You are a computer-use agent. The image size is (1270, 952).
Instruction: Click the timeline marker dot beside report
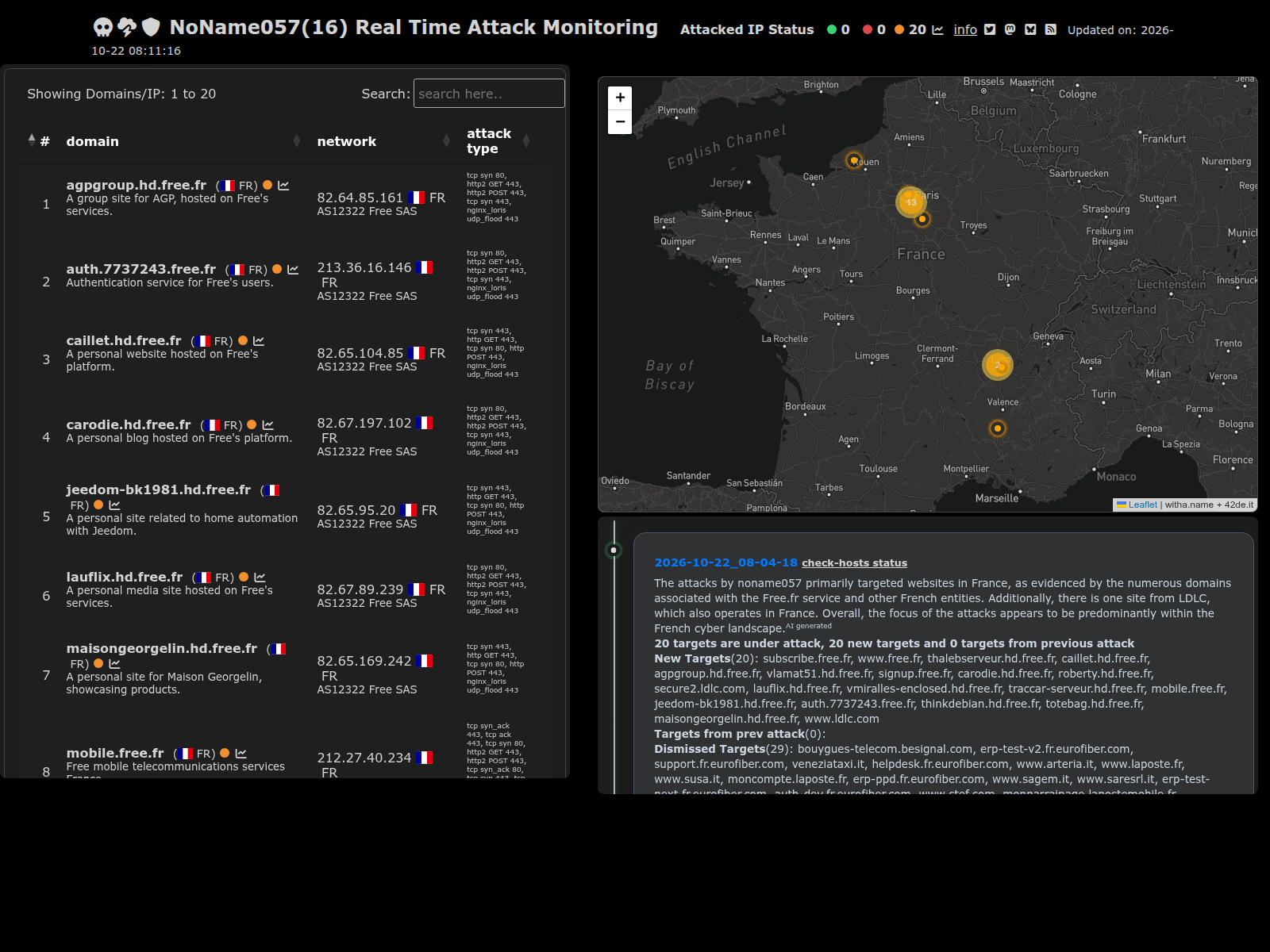pos(614,550)
